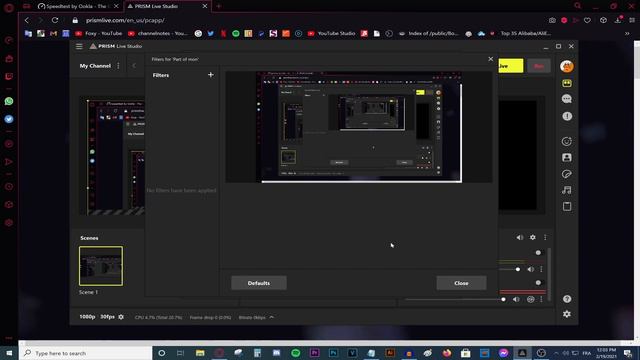Open Twitter bookmark icon
This screenshot has height=360, width=640.
[211, 33]
